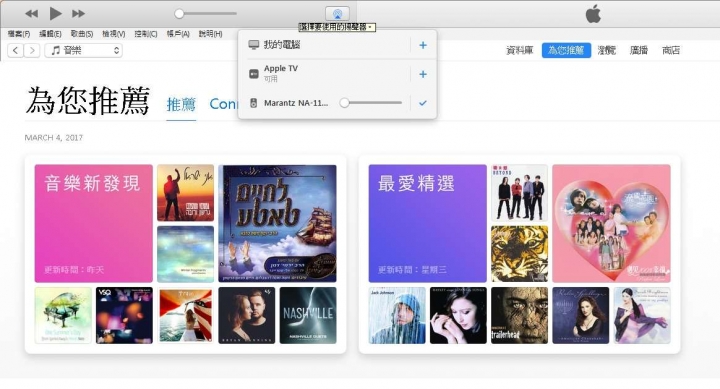The width and height of the screenshot is (720, 389).
Task: Open the American flag beach album cover
Action: coord(186,316)
